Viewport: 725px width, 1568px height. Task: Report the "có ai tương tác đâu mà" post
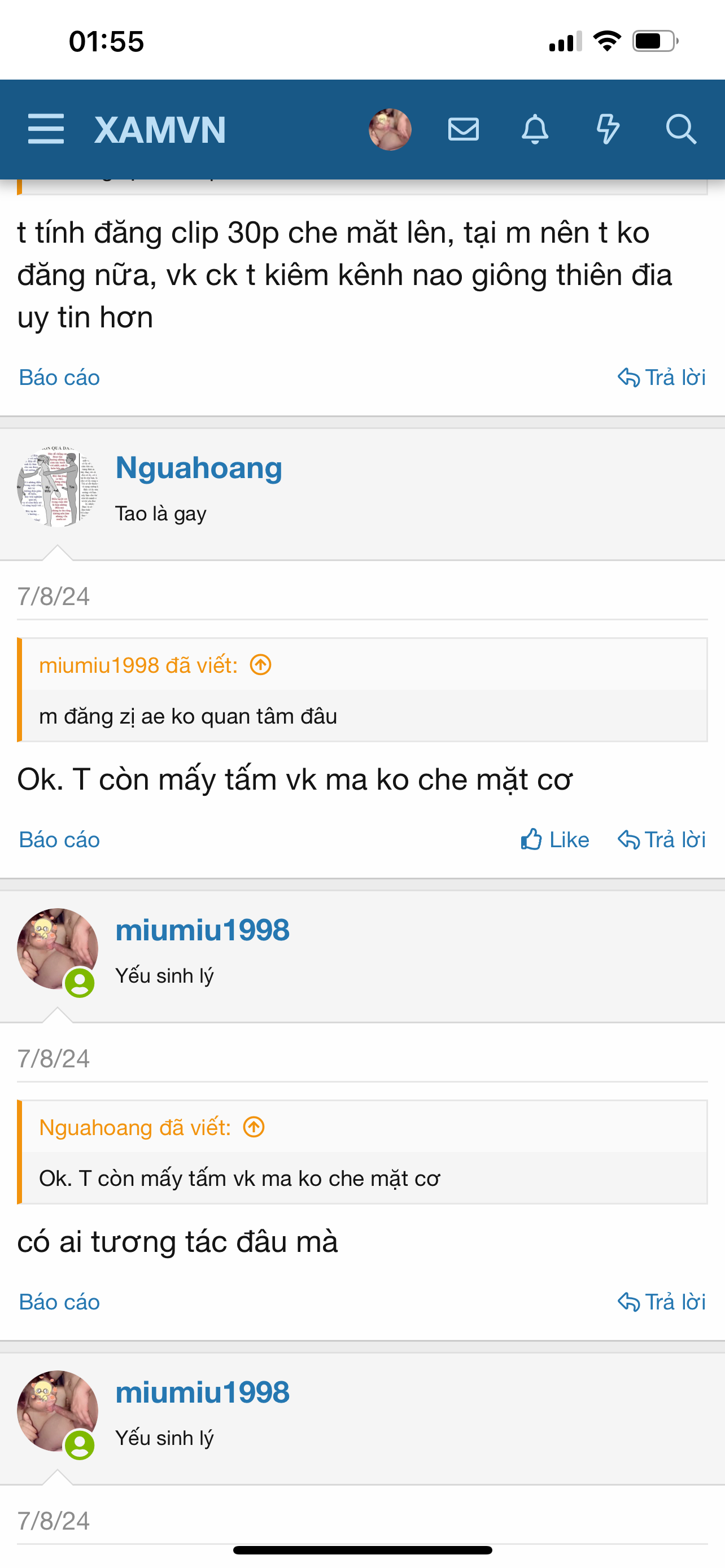(x=60, y=1302)
